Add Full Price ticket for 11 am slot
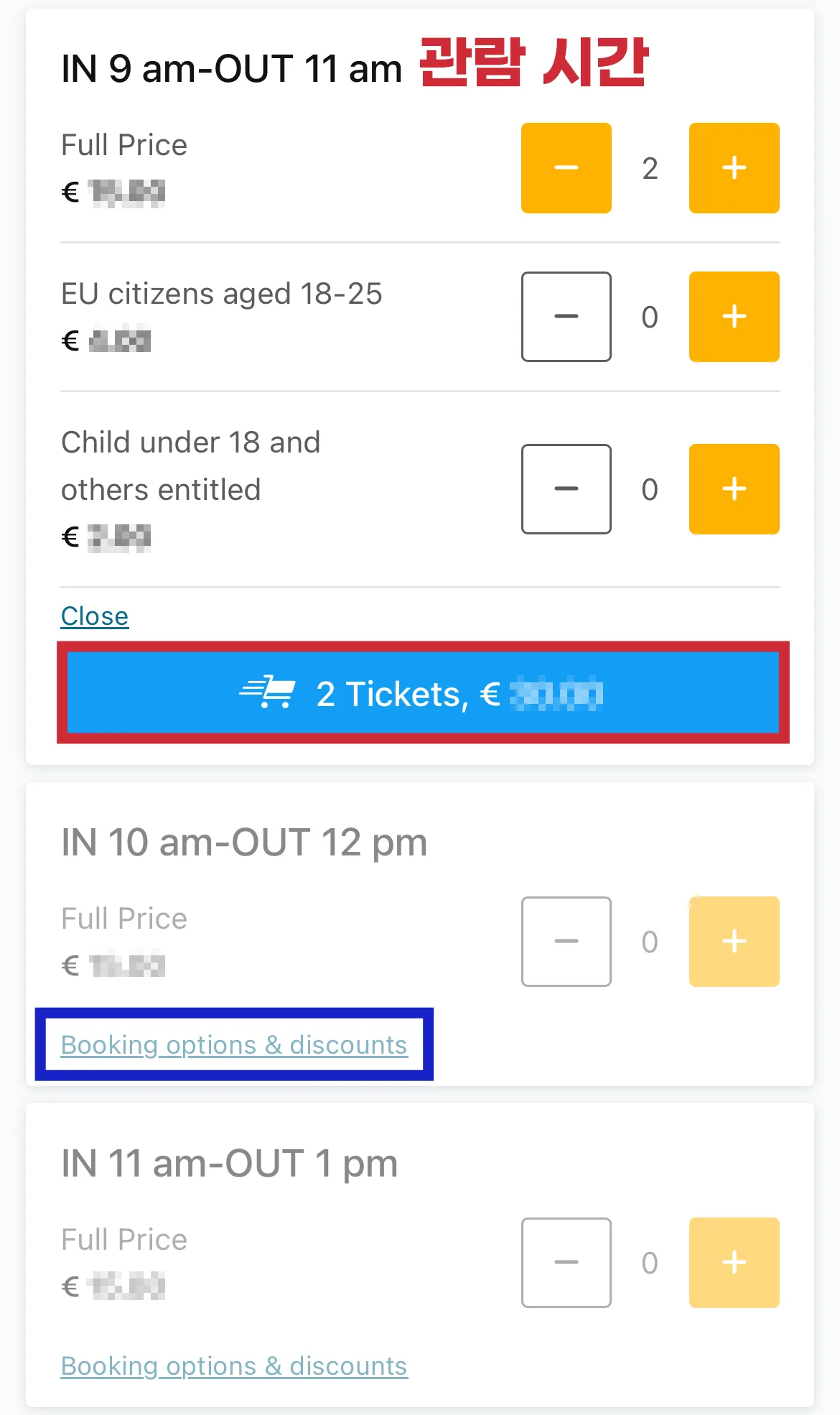Screen dimensions: 840x1415 click(734, 1263)
